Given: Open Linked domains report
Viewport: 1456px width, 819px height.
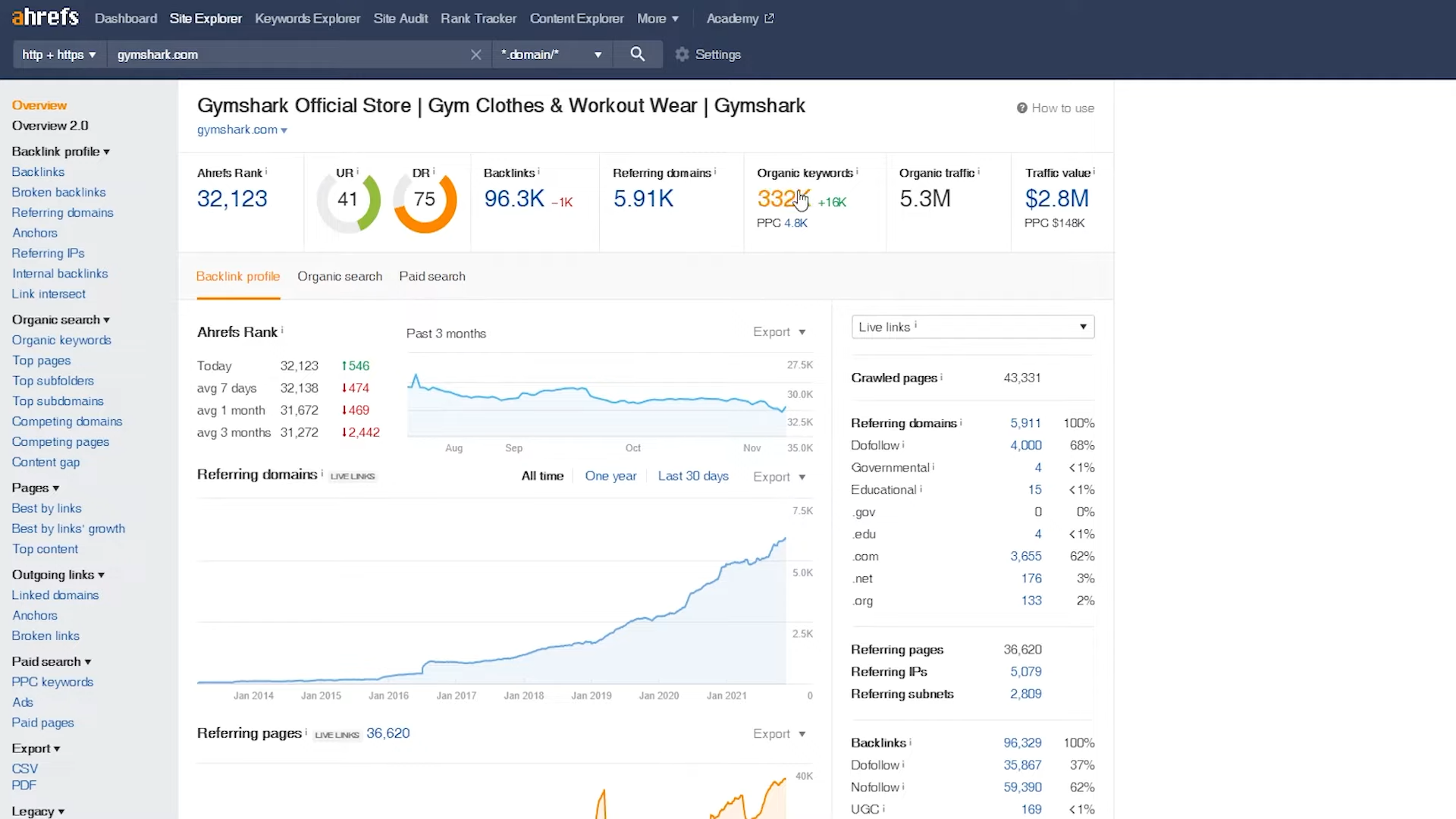Looking at the screenshot, I should [x=55, y=595].
